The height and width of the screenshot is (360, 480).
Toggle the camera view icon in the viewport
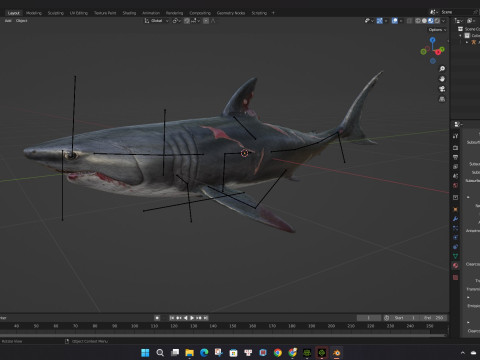click(442, 89)
